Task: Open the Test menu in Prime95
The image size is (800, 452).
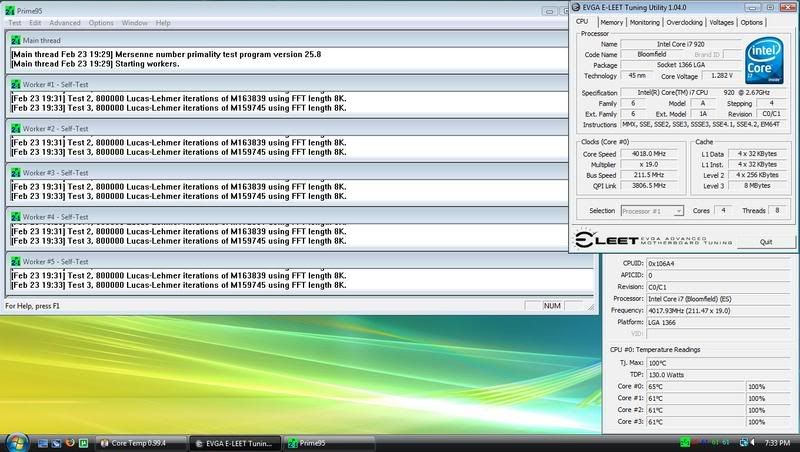Action: click(x=15, y=23)
